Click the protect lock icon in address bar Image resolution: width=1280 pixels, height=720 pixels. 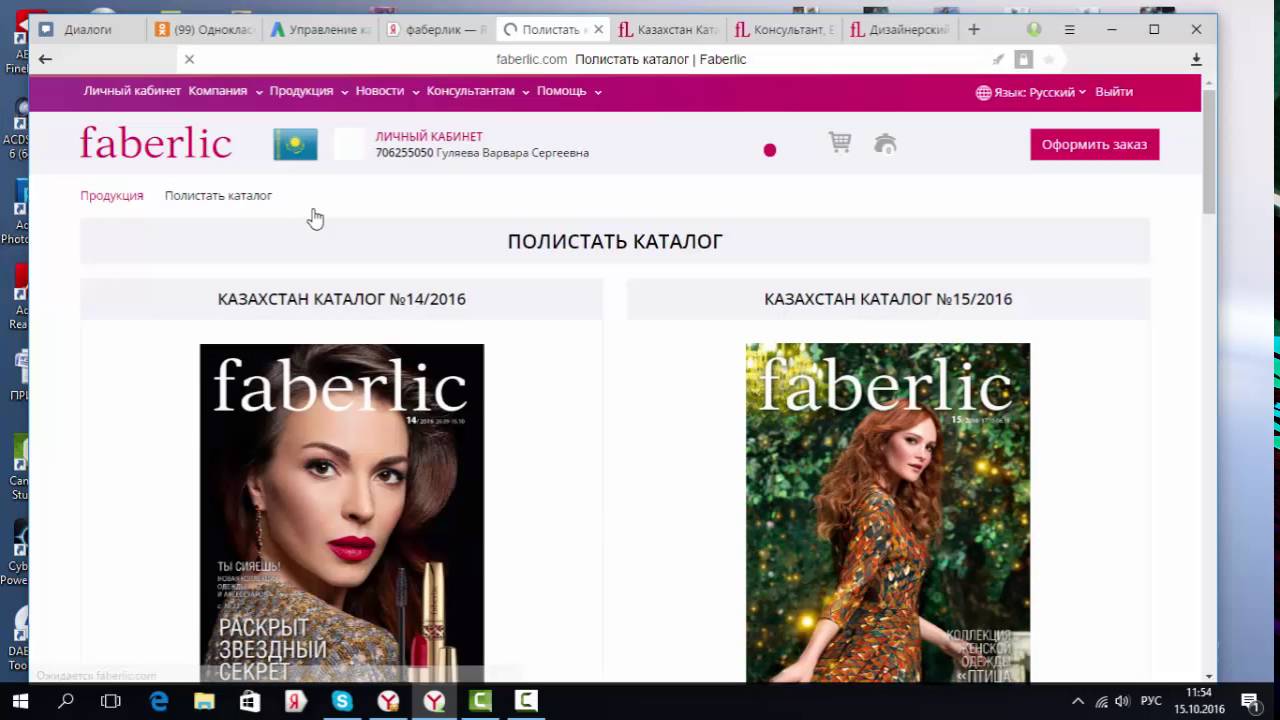1023,59
